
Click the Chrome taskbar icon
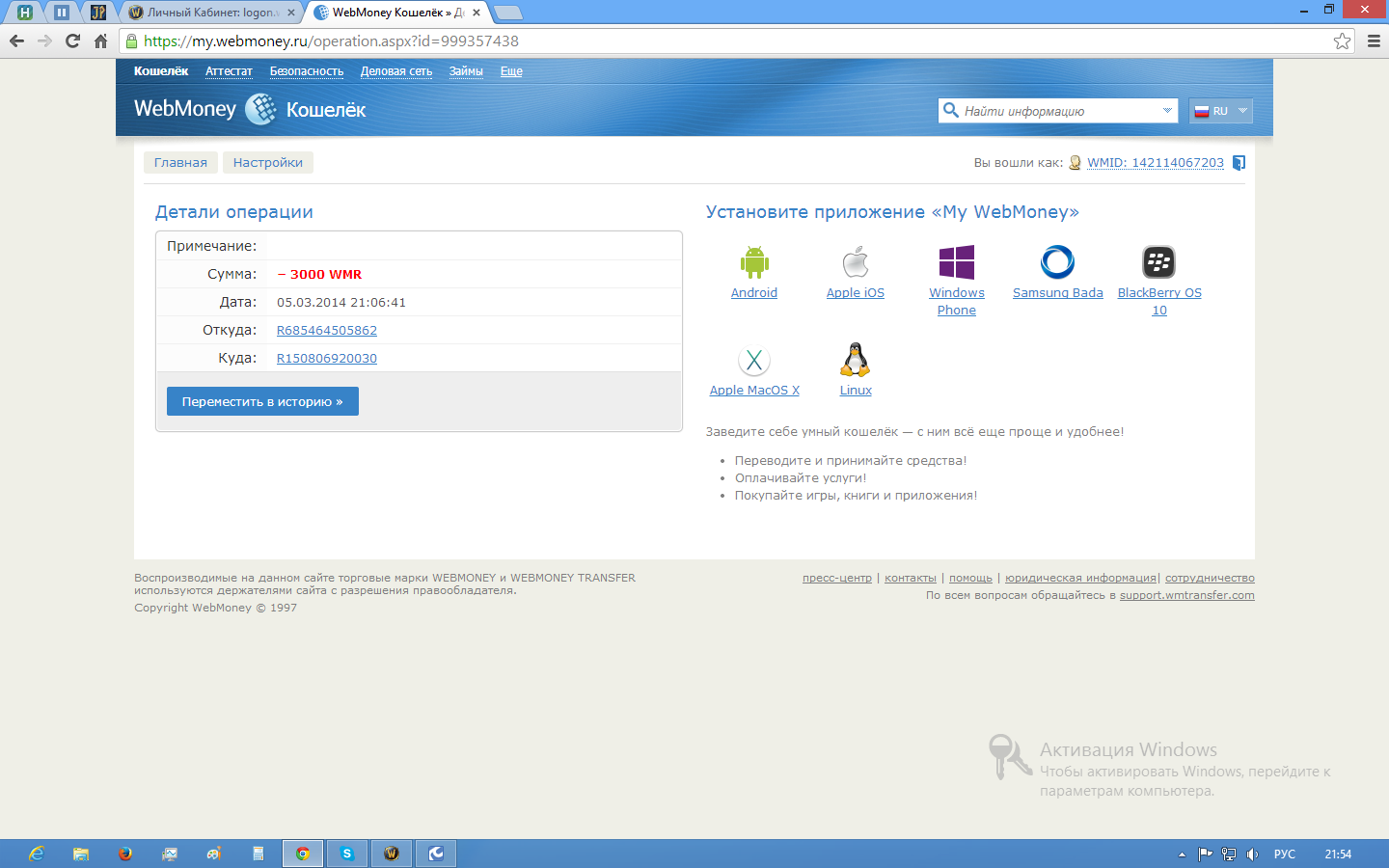click(x=303, y=854)
